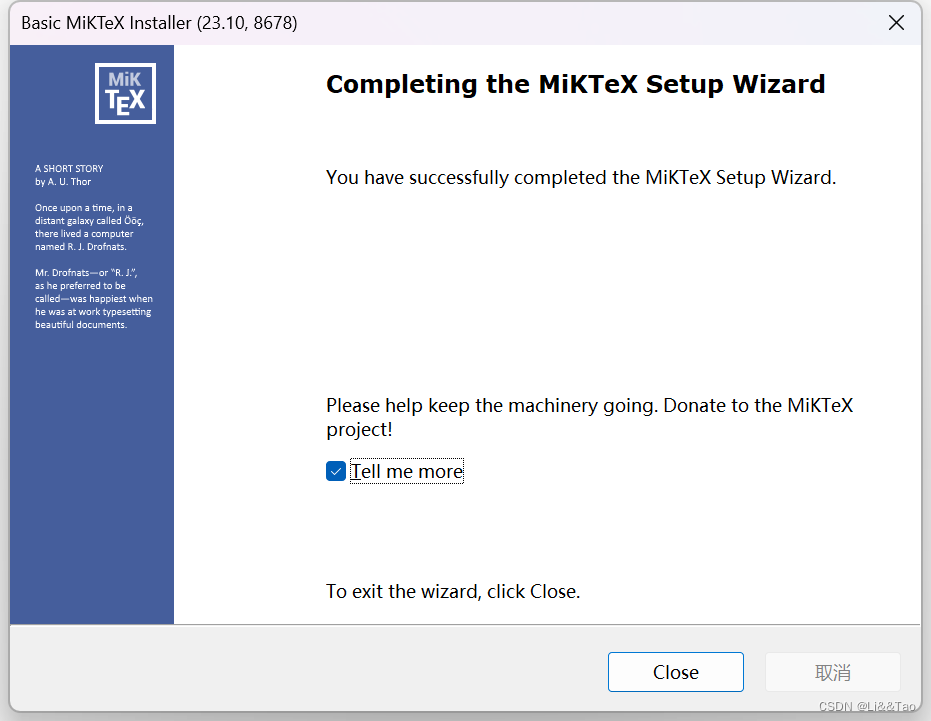This screenshot has height=721, width=931.
Task: Click the disabled 取消 cancel button
Action: click(x=833, y=672)
